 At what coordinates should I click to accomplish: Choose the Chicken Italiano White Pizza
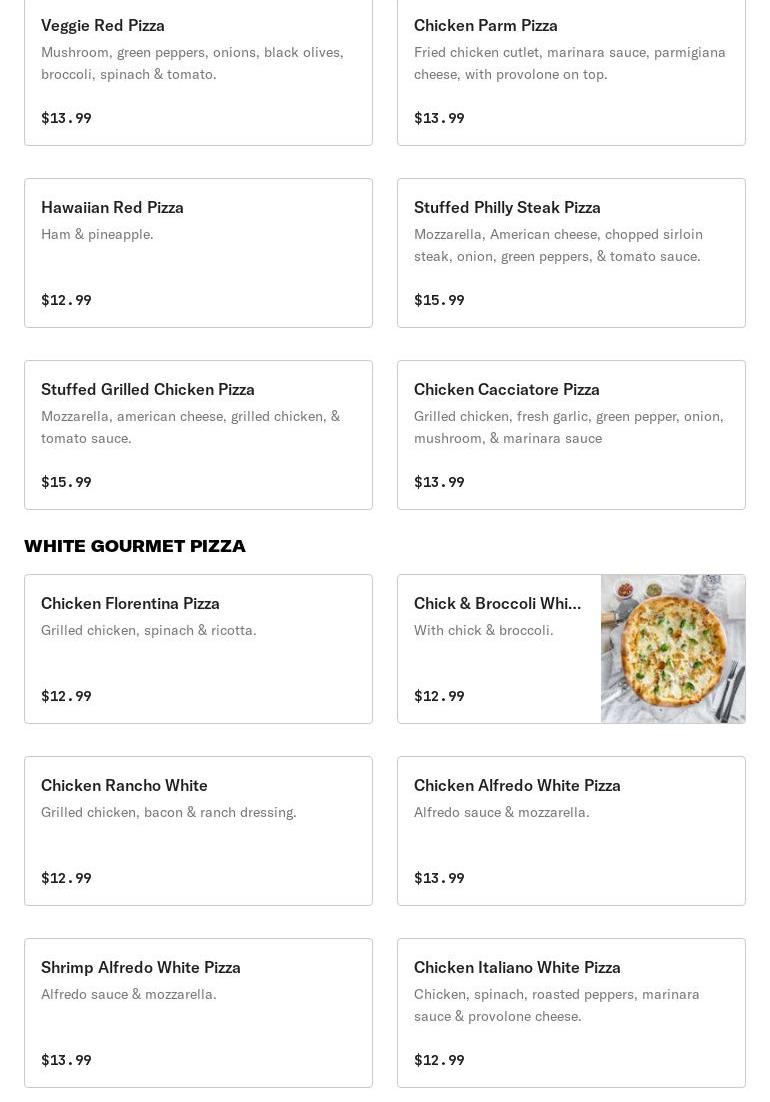[571, 1012]
